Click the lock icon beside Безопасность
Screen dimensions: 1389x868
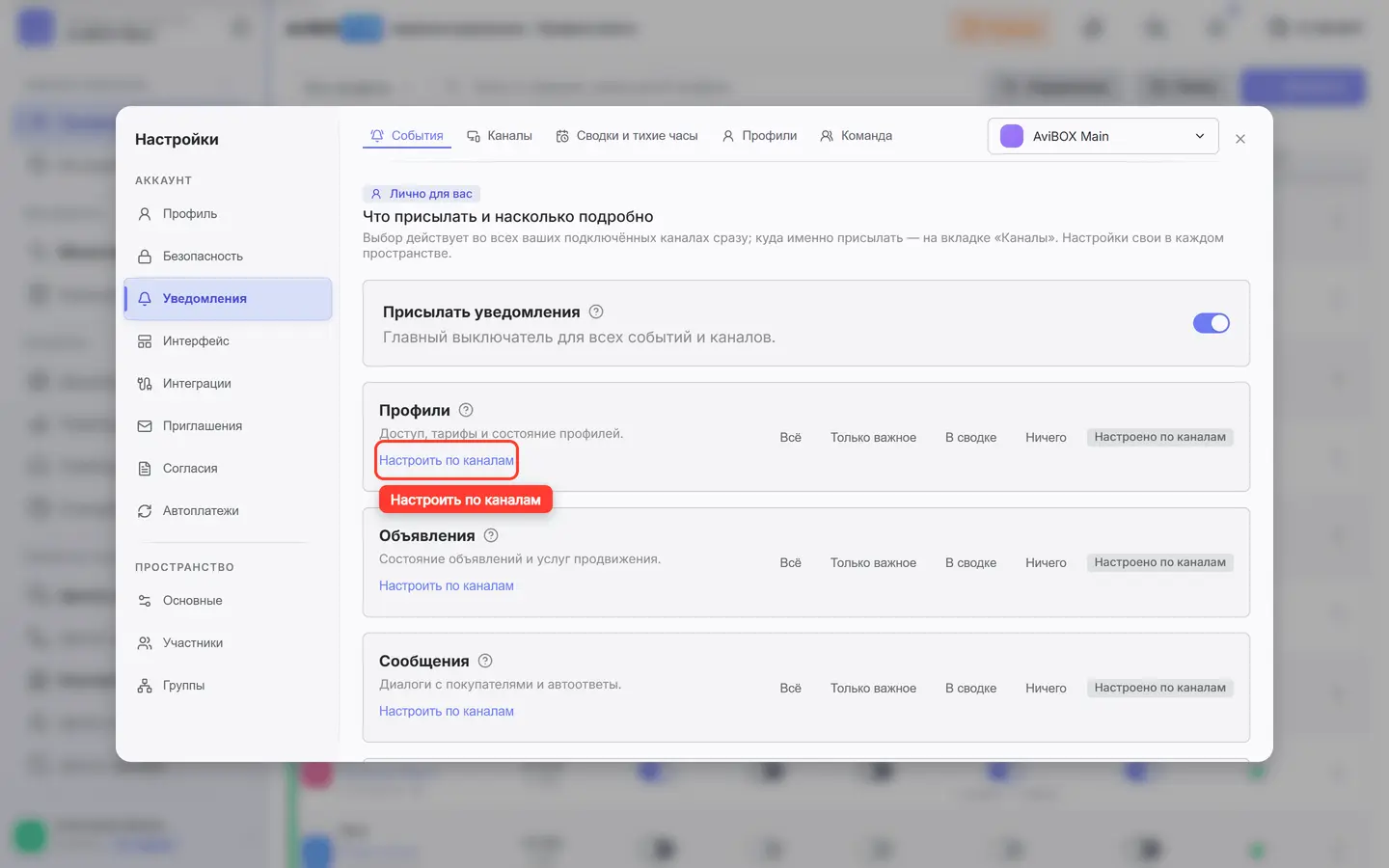[145, 257]
